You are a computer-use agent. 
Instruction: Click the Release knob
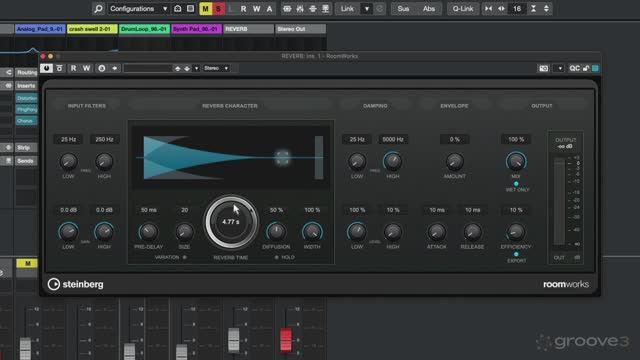472,232
